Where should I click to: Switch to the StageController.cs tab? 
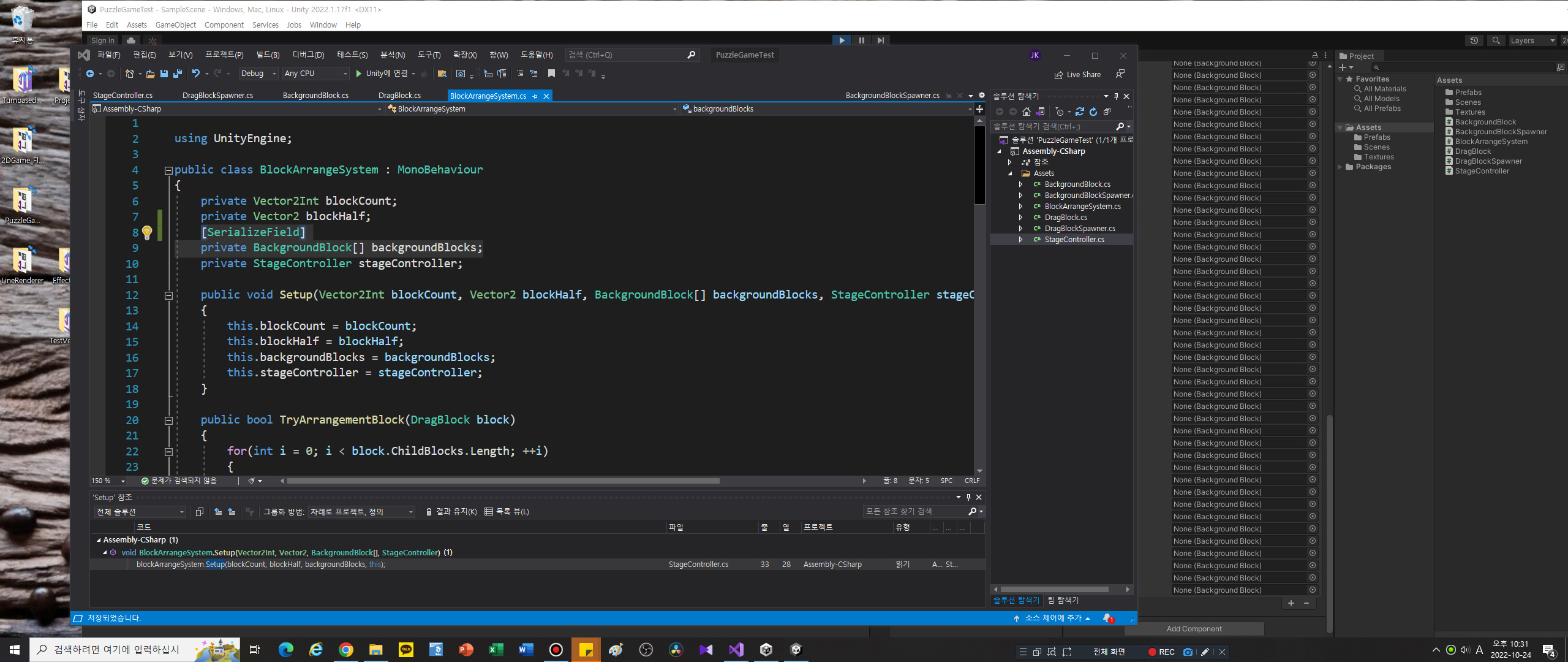point(123,96)
